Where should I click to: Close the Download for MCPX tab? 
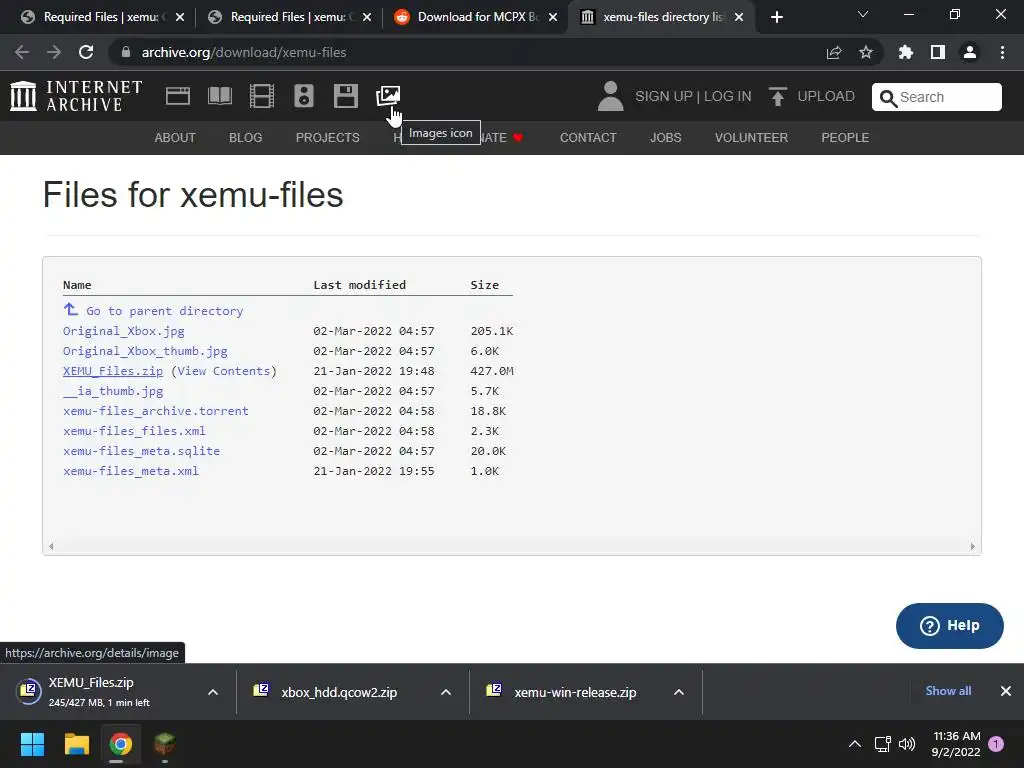tap(553, 17)
